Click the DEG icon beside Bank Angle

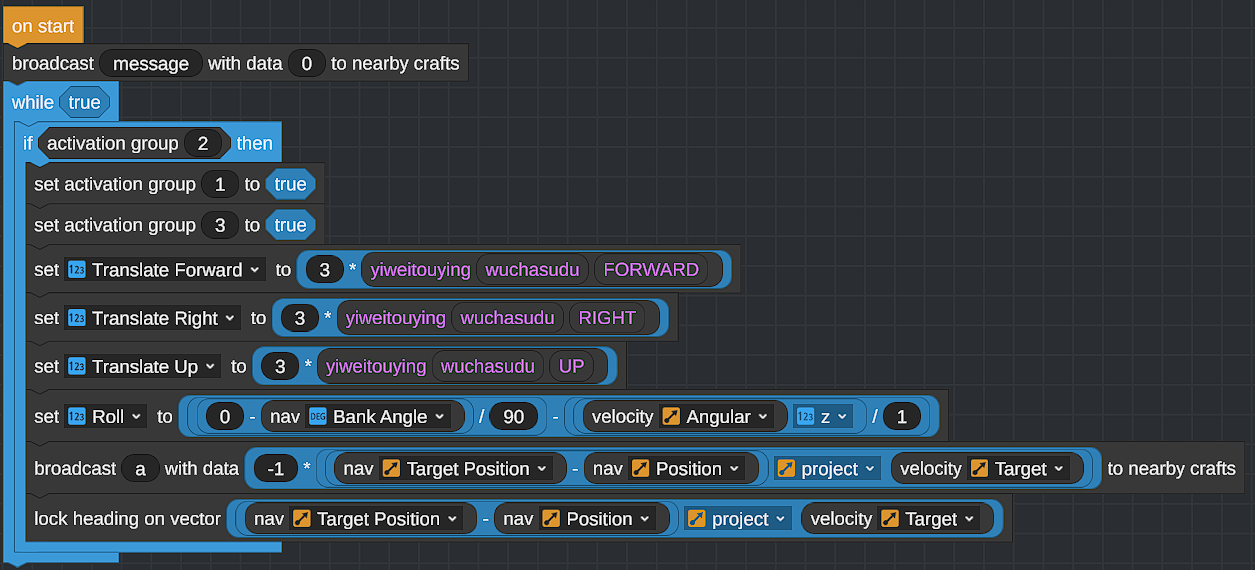tap(318, 417)
